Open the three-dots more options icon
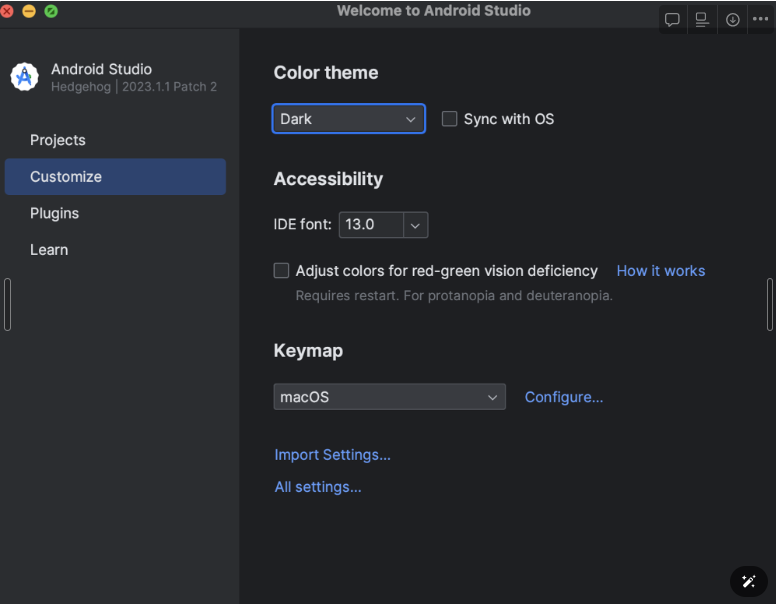 click(x=760, y=19)
